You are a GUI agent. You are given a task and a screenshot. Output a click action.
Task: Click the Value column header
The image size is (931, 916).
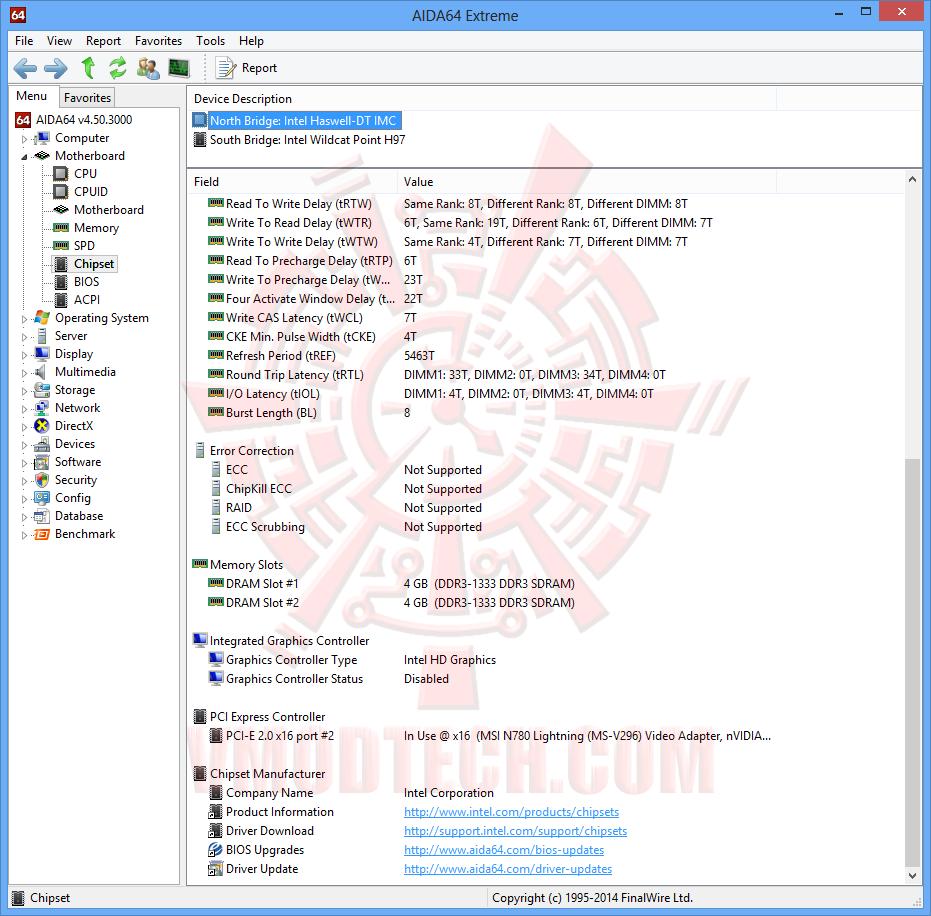point(587,182)
